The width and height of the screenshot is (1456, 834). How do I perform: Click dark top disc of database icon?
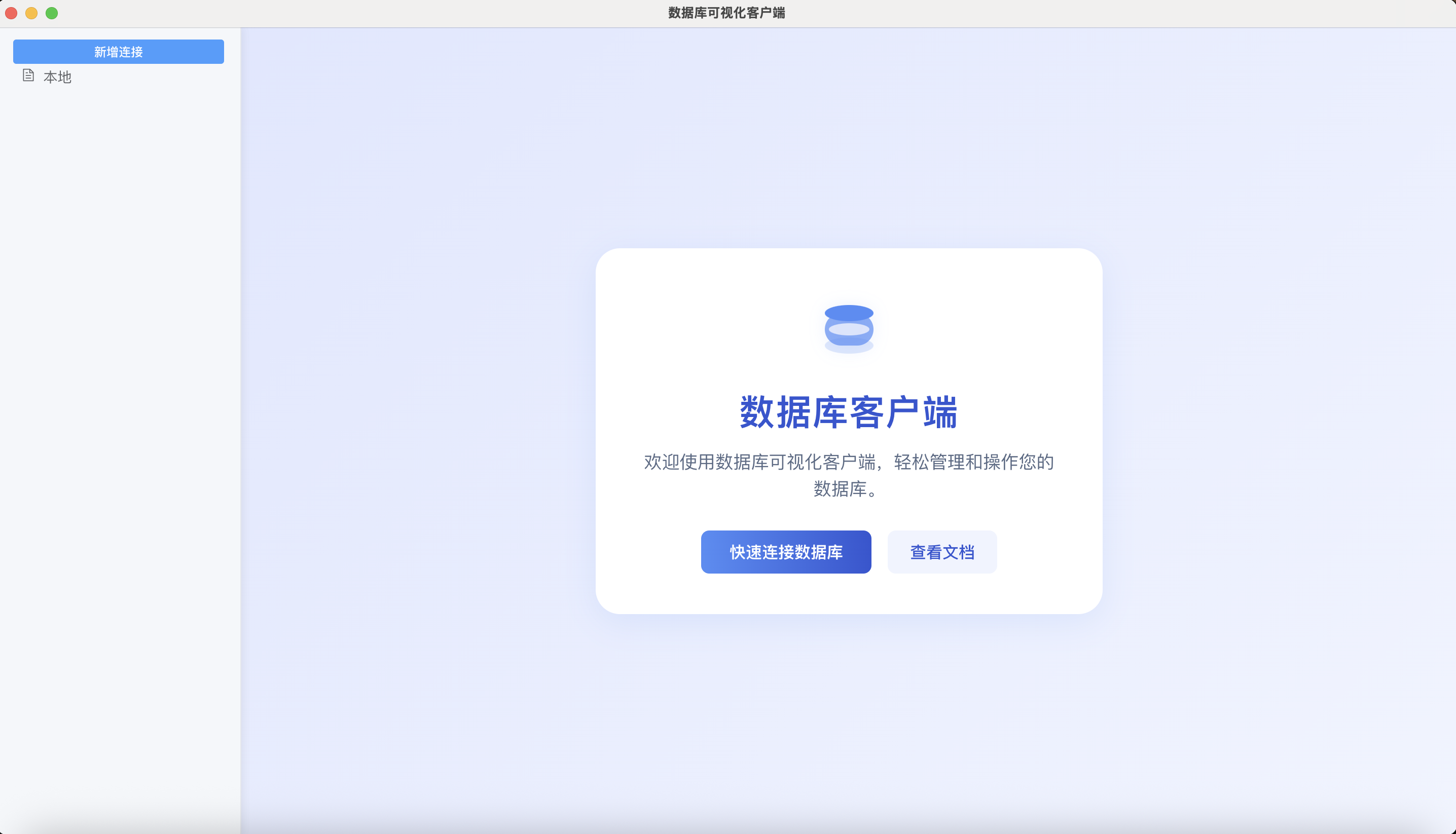point(849,313)
